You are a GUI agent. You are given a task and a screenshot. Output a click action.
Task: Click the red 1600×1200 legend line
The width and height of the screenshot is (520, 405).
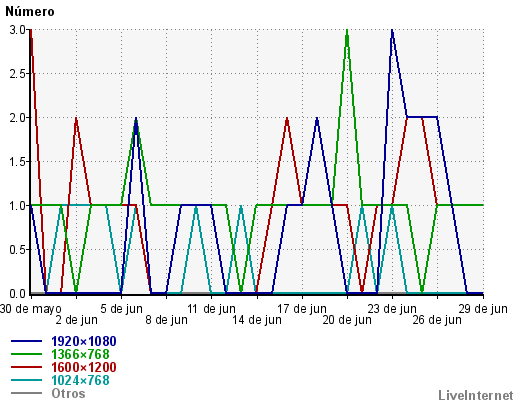click(27, 367)
